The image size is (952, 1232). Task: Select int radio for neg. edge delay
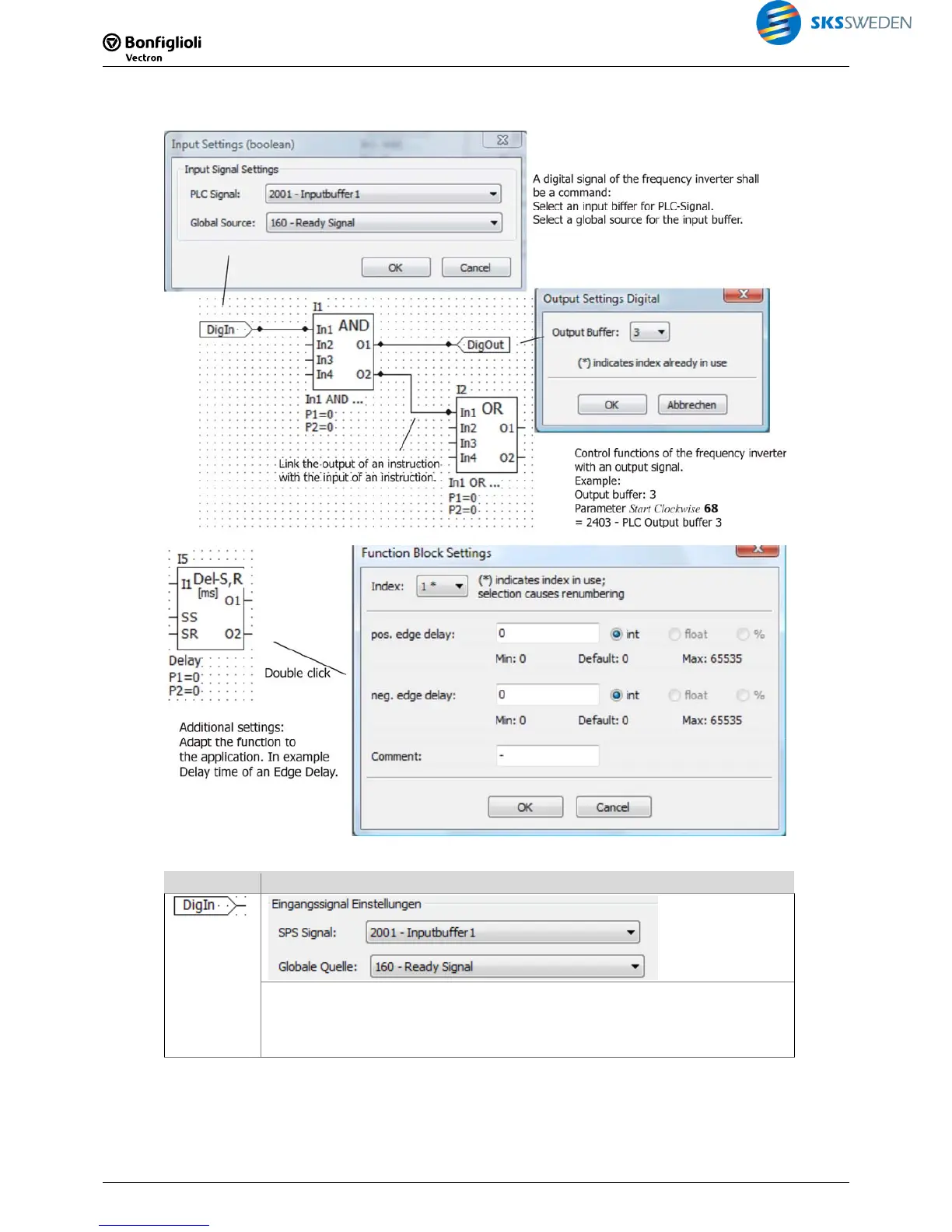[x=616, y=695]
